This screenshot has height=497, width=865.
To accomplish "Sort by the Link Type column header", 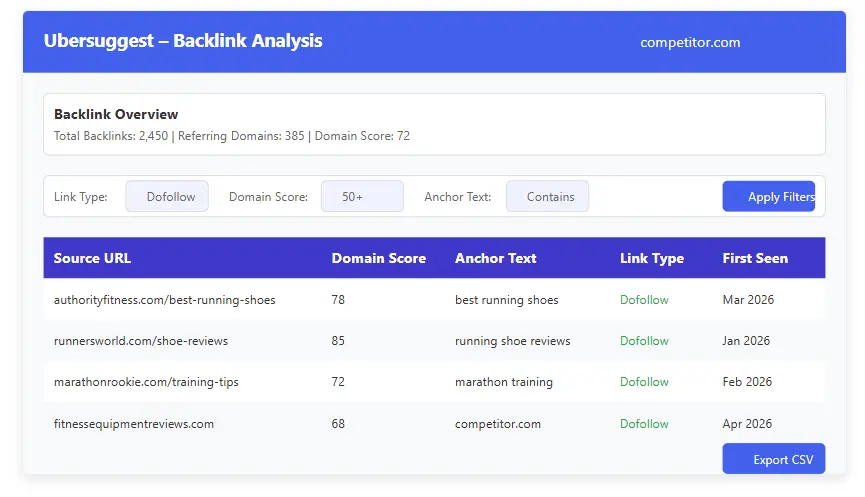I will coord(652,258).
